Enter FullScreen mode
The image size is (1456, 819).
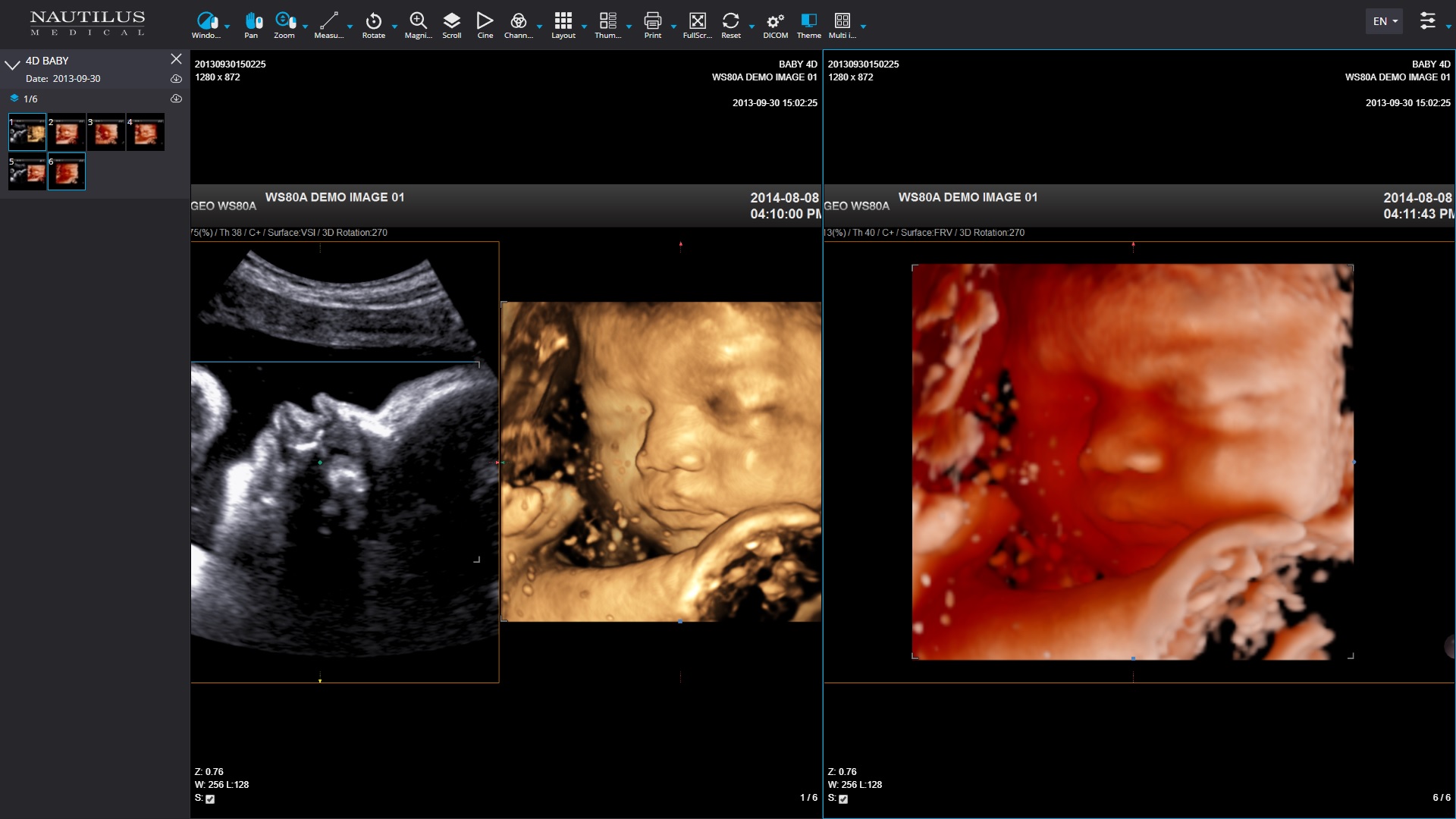tap(697, 24)
